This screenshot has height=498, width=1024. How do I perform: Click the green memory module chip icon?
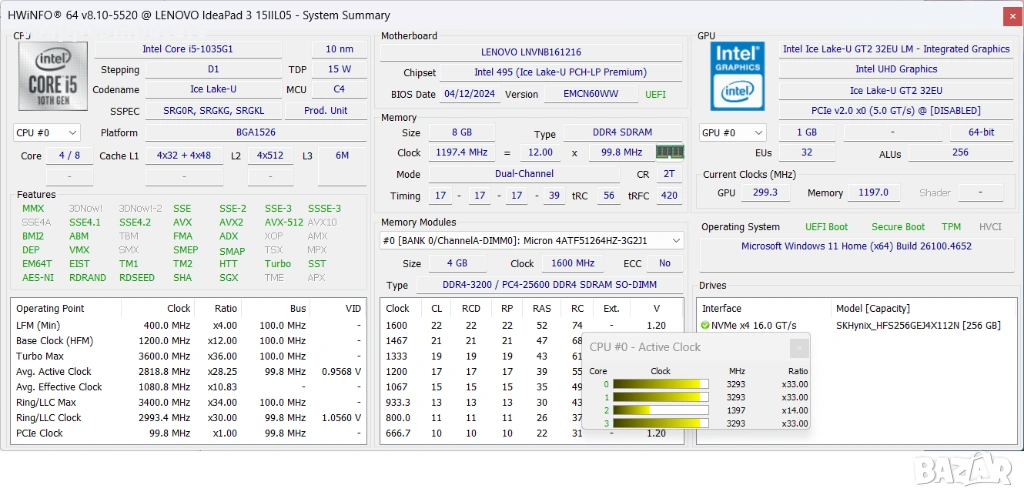pos(668,152)
